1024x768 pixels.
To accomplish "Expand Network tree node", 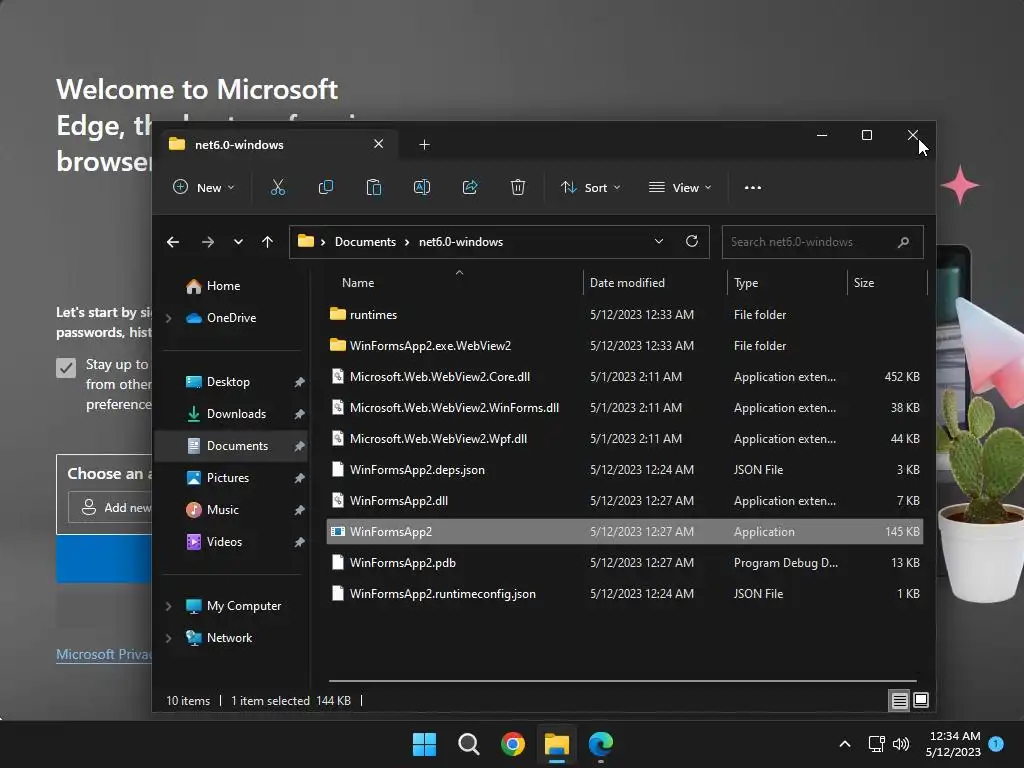I will (x=168, y=638).
